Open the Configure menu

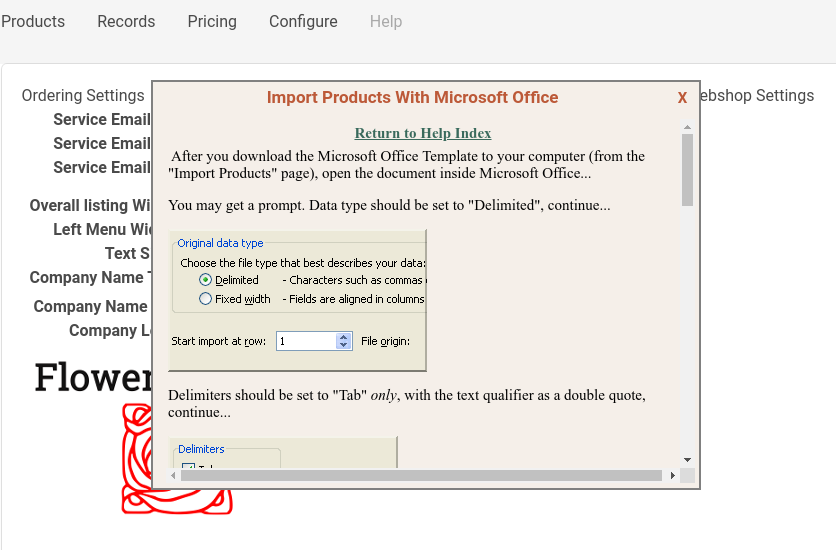click(303, 21)
